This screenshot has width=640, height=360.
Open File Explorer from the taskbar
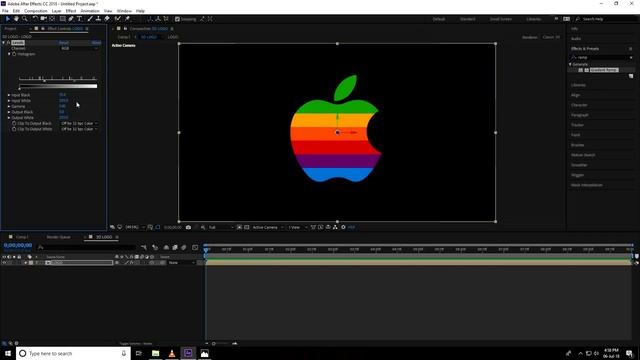click(156, 353)
